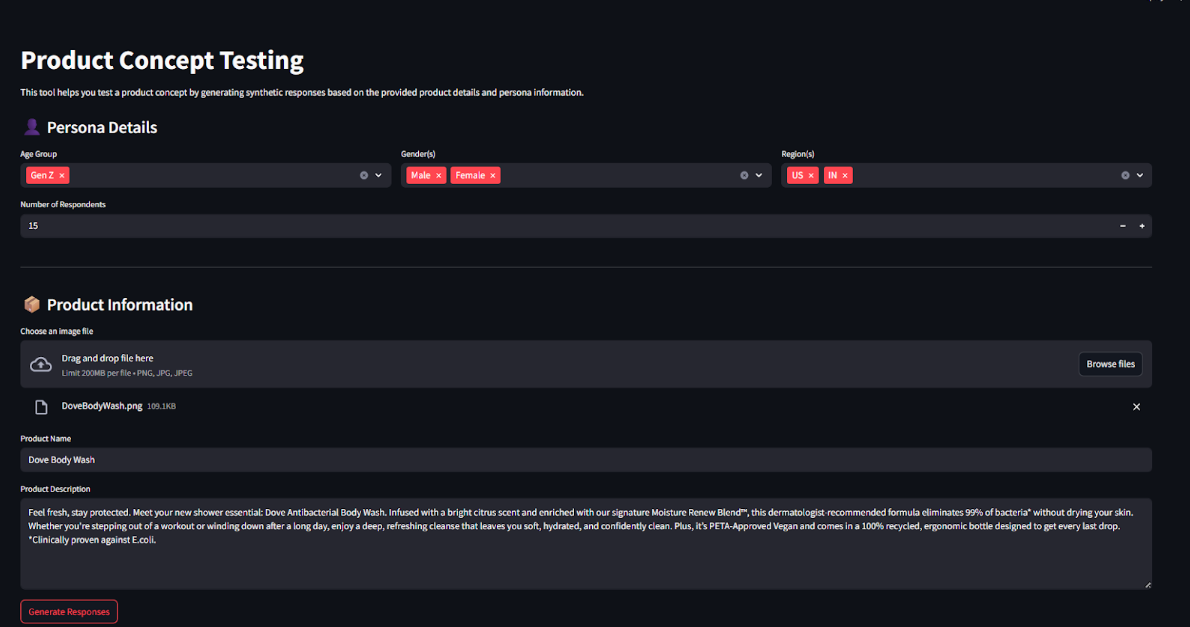The image size is (1190, 627).
Task: Click the Persona Details person icon
Action: [31, 127]
